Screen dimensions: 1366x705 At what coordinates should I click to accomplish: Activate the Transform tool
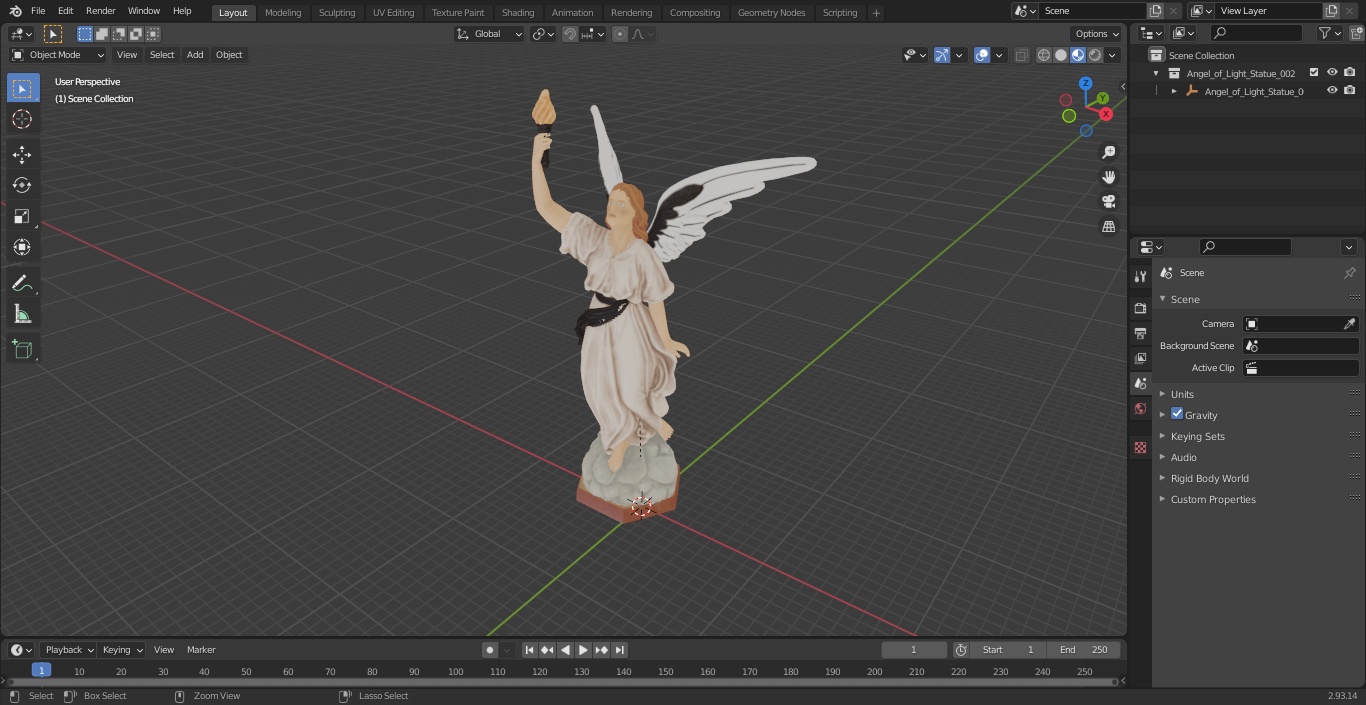click(x=22, y=247)
